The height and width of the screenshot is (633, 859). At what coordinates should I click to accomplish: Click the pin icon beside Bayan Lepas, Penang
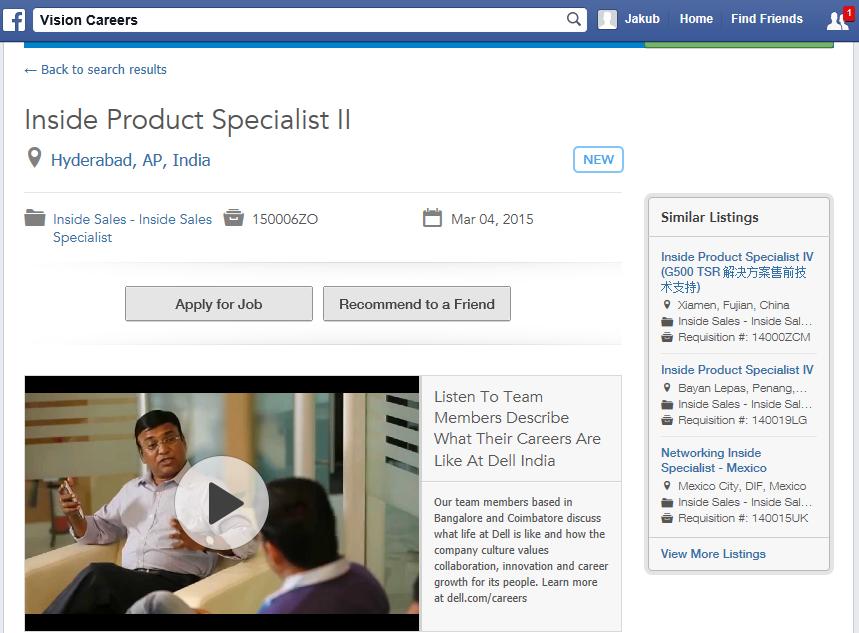click(667, 388)
